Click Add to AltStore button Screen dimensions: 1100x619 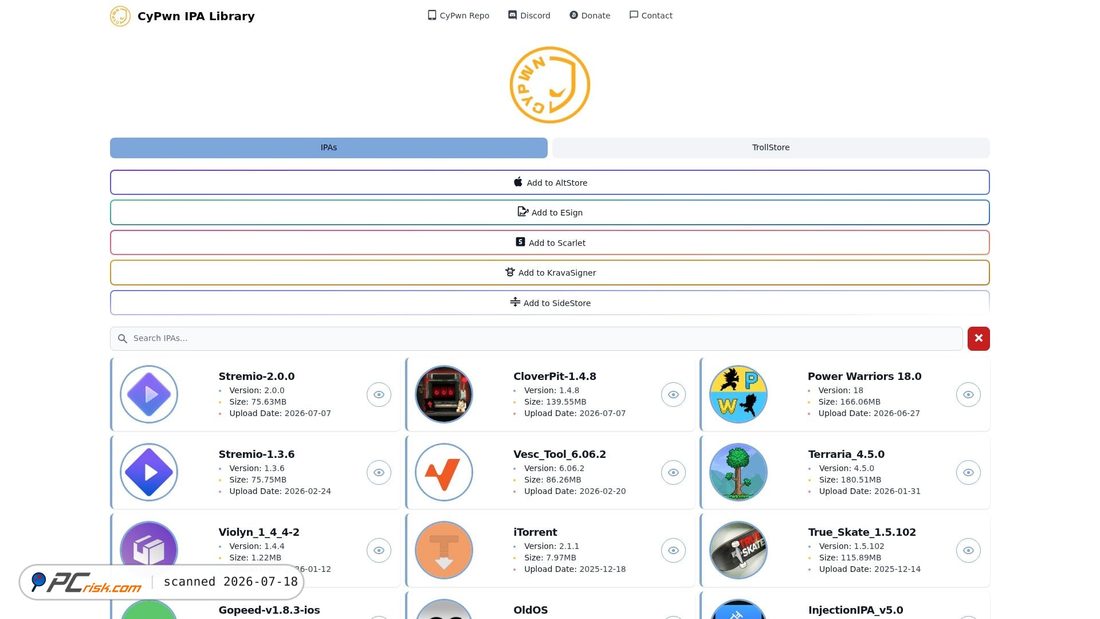tap(549, 182)
